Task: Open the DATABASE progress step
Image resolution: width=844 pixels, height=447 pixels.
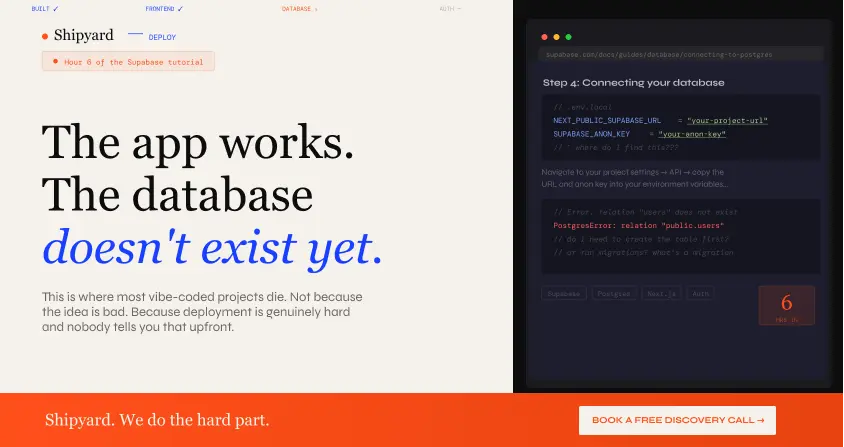Action: 300,9
